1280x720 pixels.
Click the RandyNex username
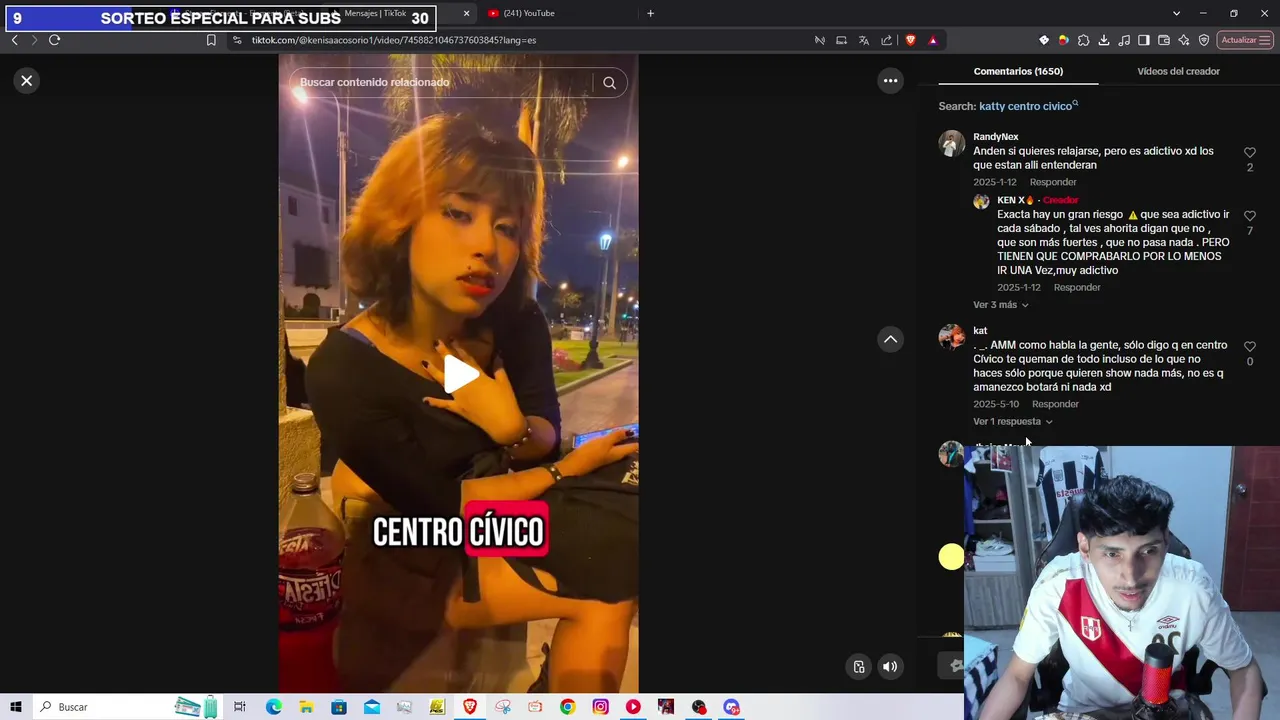(995, 137)
